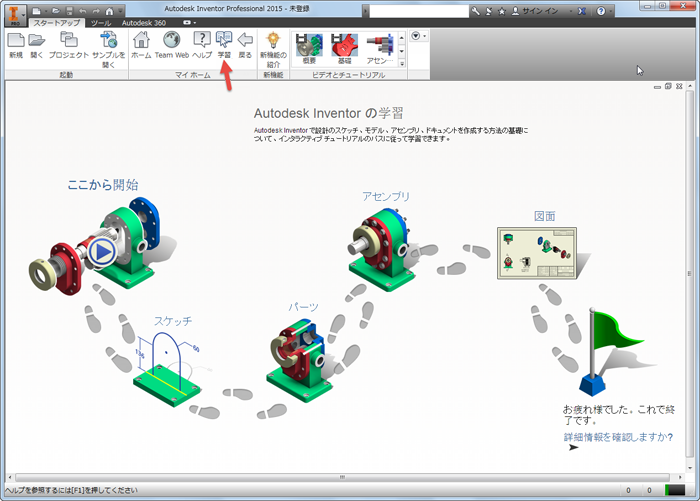Open ヘルプ from the ribbon
The image size is (700, 501).
(202, 45)
